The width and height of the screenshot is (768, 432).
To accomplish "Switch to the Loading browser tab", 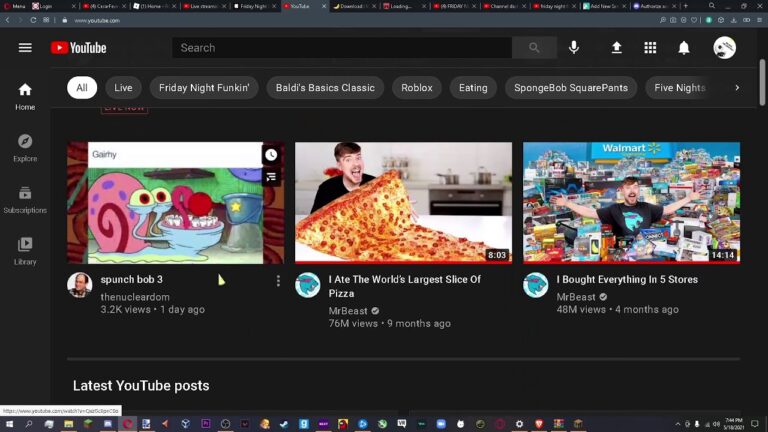I will pos(404,6).
